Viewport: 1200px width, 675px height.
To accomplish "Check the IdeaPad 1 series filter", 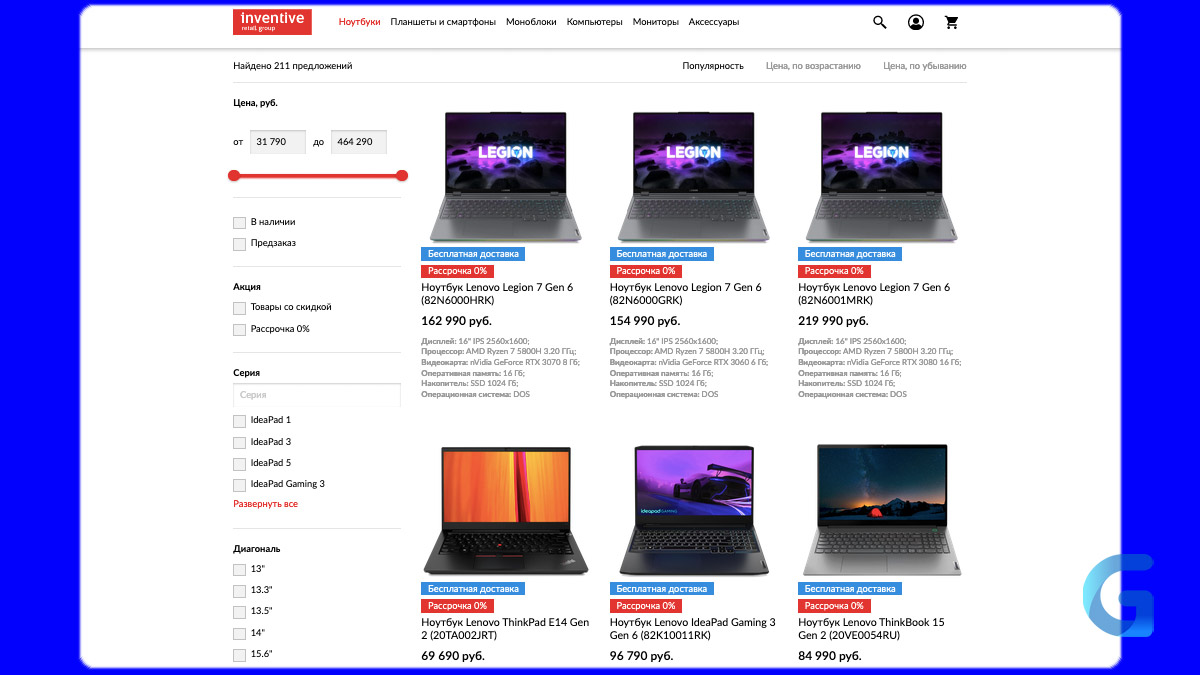I will coord(239,421).
